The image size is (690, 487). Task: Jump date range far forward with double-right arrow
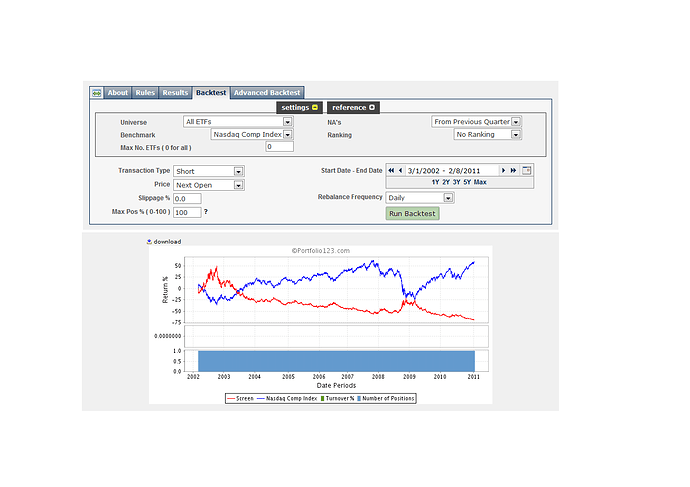(x=513, y=170)
